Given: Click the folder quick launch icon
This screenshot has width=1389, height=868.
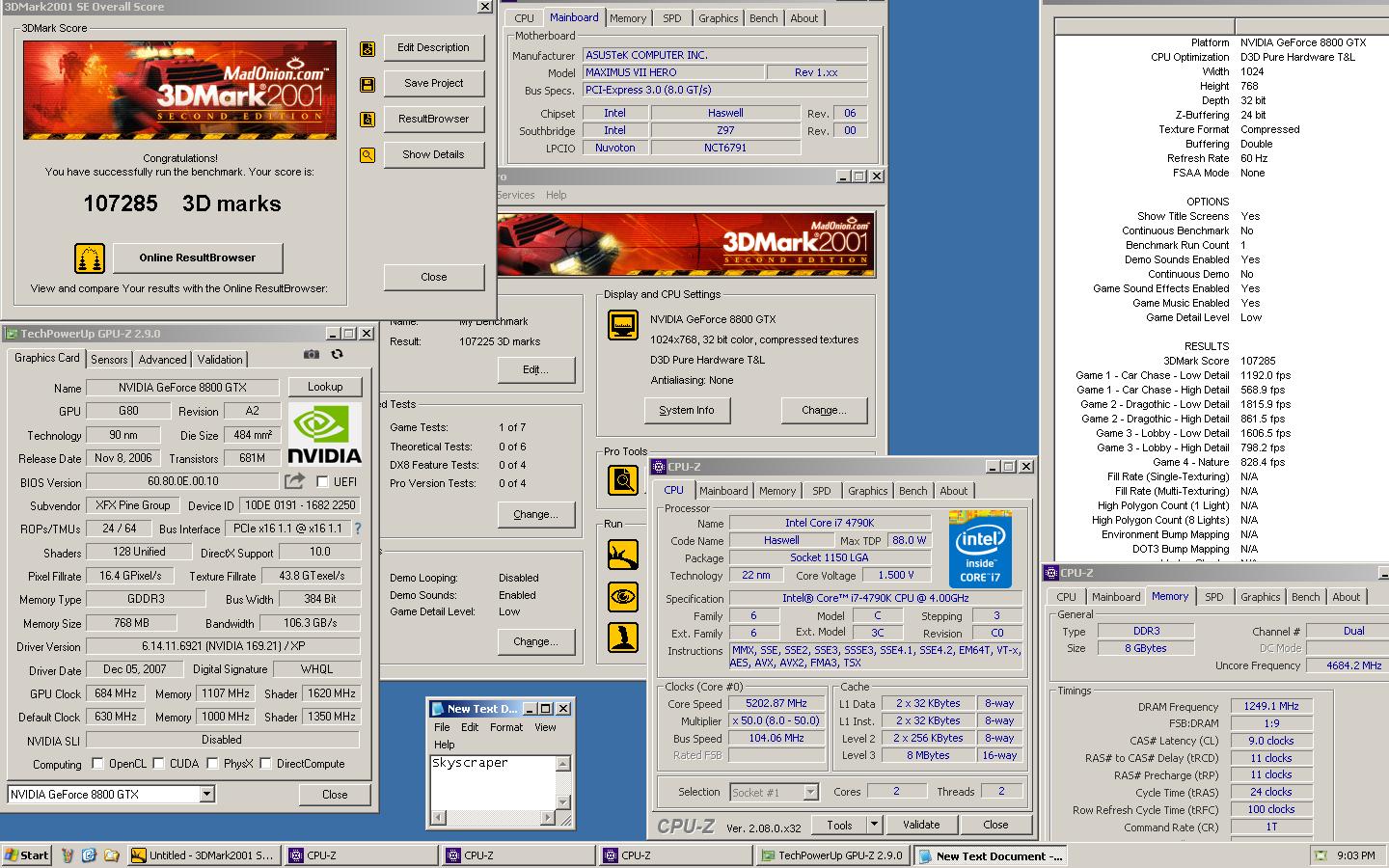Looking at the screenshot, I should point(111,855).
